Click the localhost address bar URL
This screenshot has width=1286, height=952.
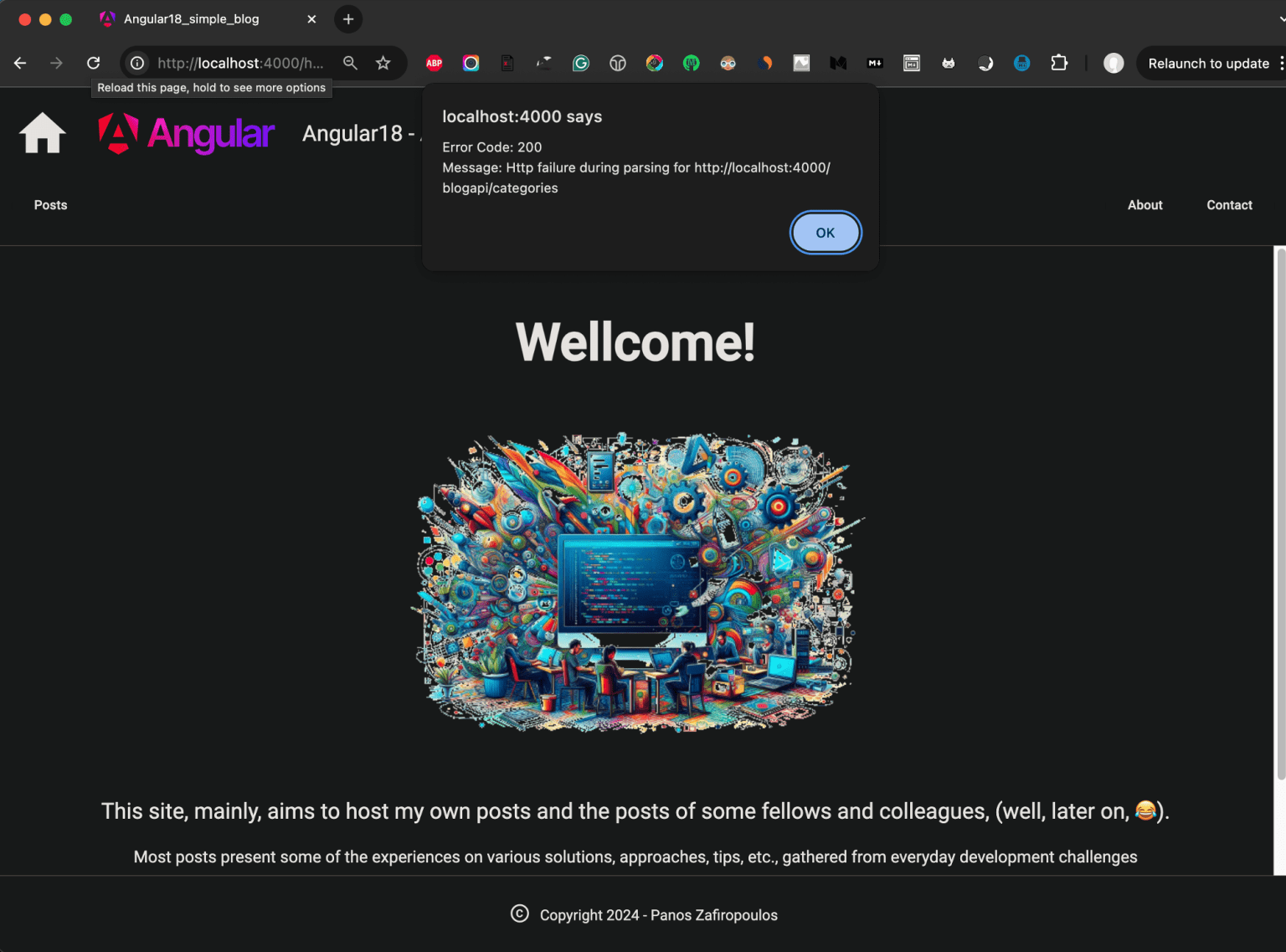tap(240, 63)
